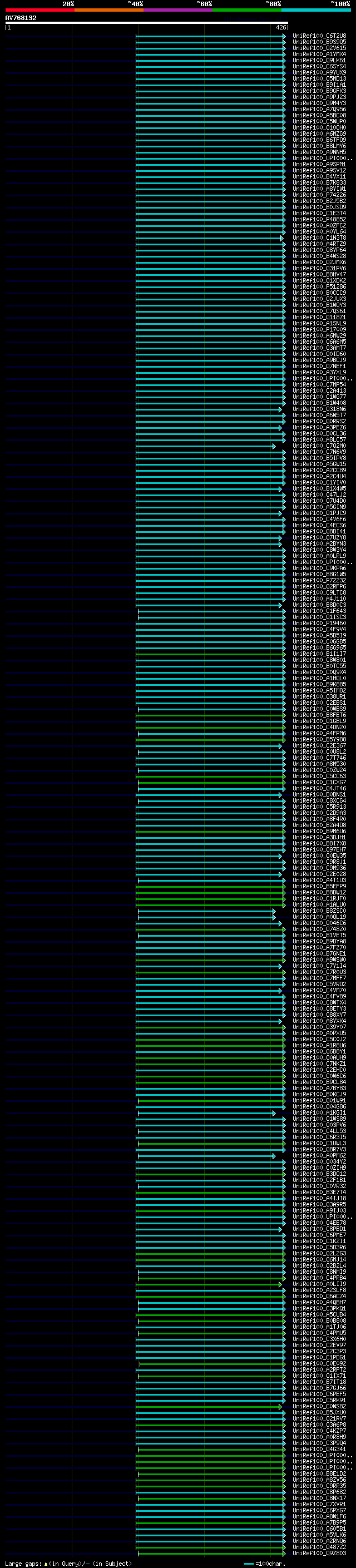Open hit UniRef100_C6T2U8
This screenshot has width=356, height=1568.
click(x=319, y=36)
